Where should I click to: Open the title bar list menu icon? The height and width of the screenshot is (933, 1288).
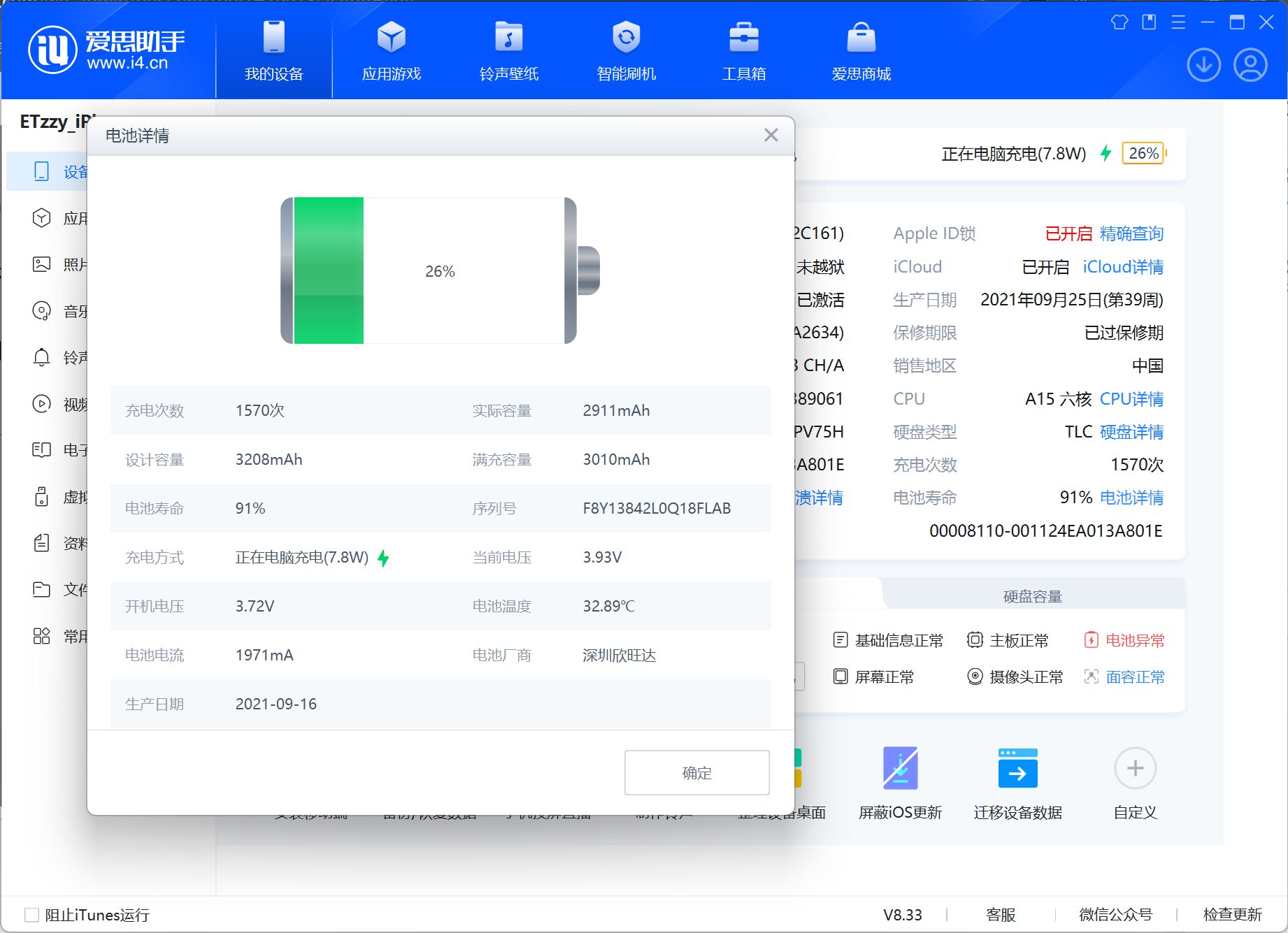(x=1178, y=22)
